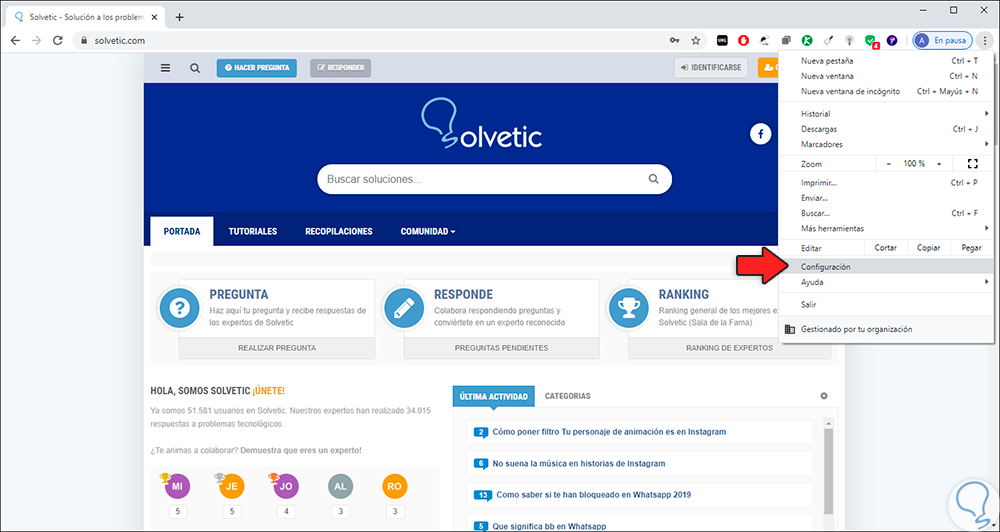Click the saved passwords key icon
The image size is (1000, 532).
[x=675, y=40]
